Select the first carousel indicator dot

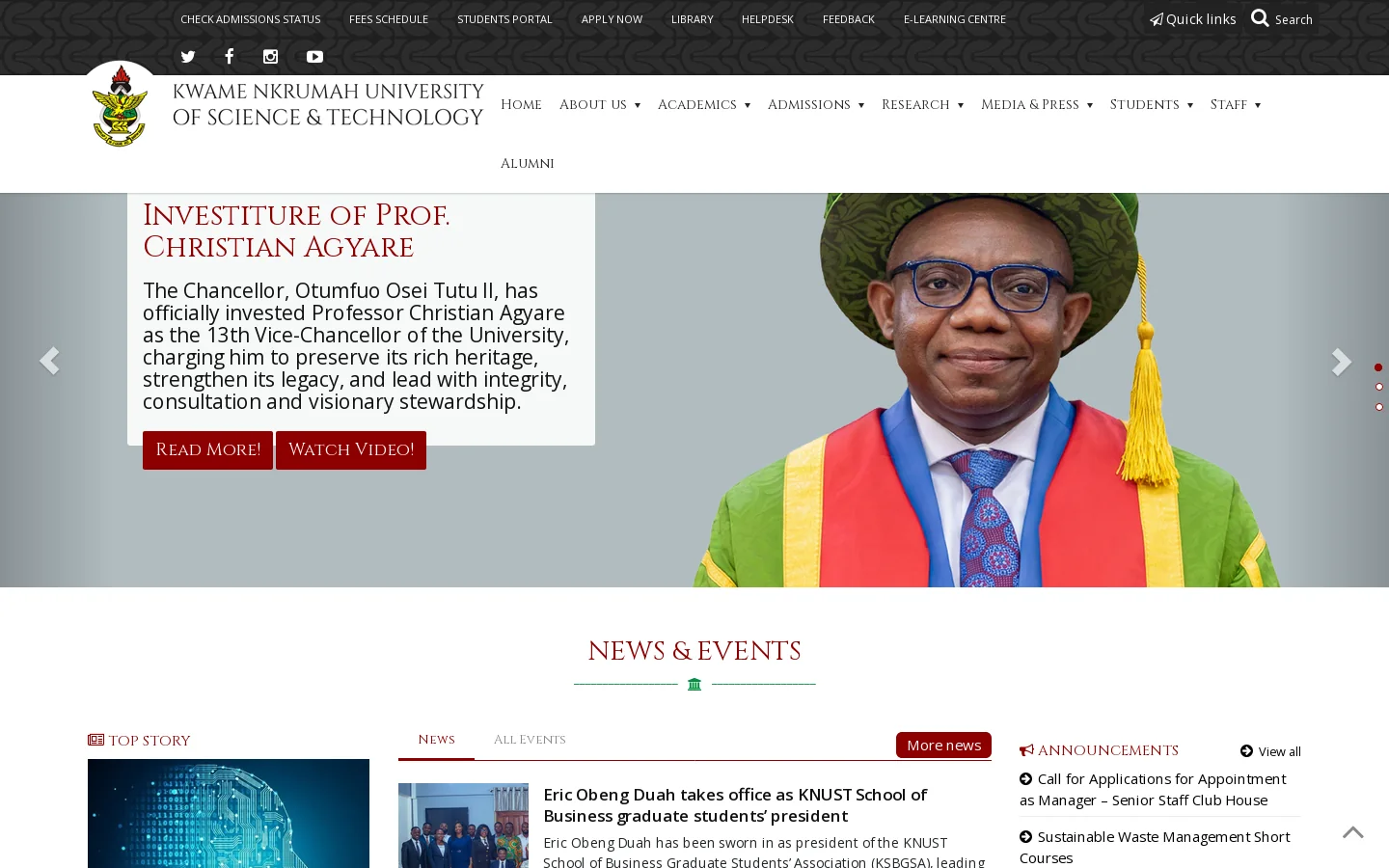point(1378,367)
